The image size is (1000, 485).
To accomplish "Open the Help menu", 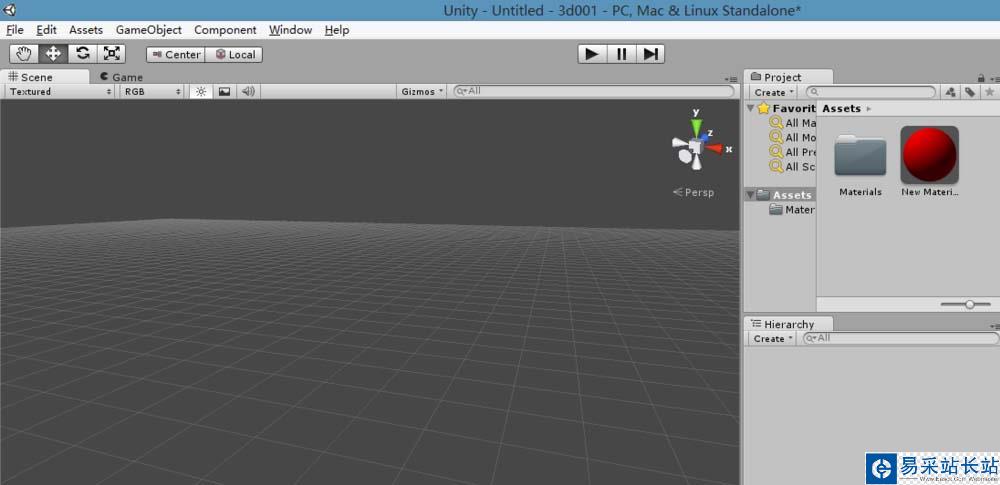I will [x=337, y=30].
